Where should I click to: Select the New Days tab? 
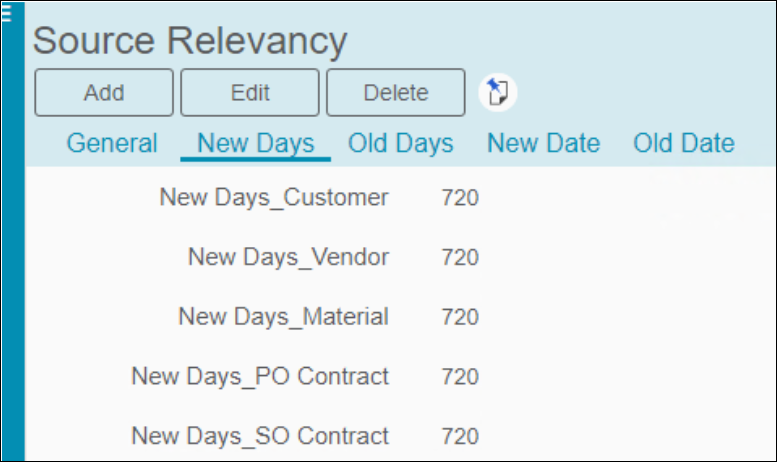256,143
